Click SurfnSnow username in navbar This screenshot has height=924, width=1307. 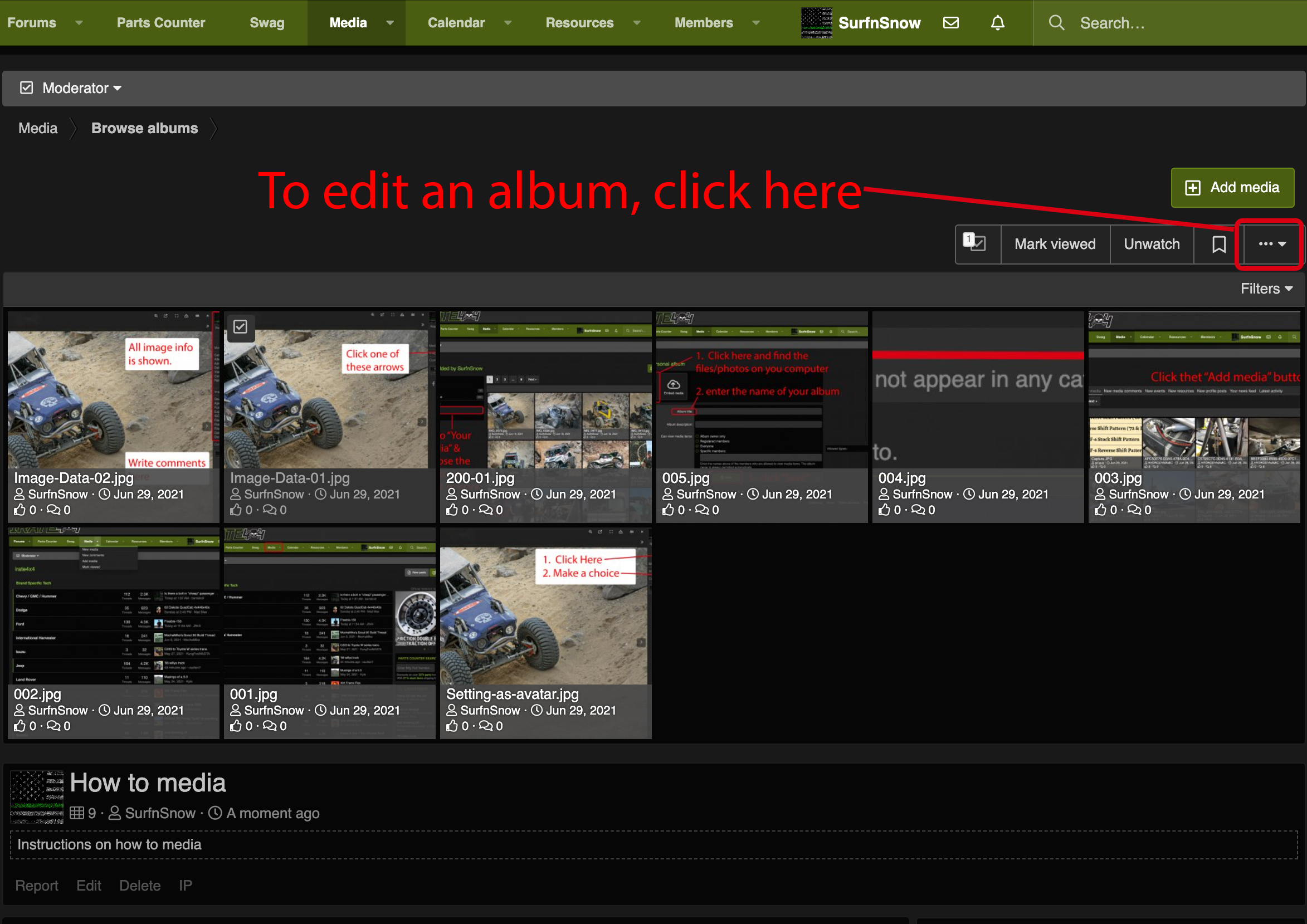(879, 23)
